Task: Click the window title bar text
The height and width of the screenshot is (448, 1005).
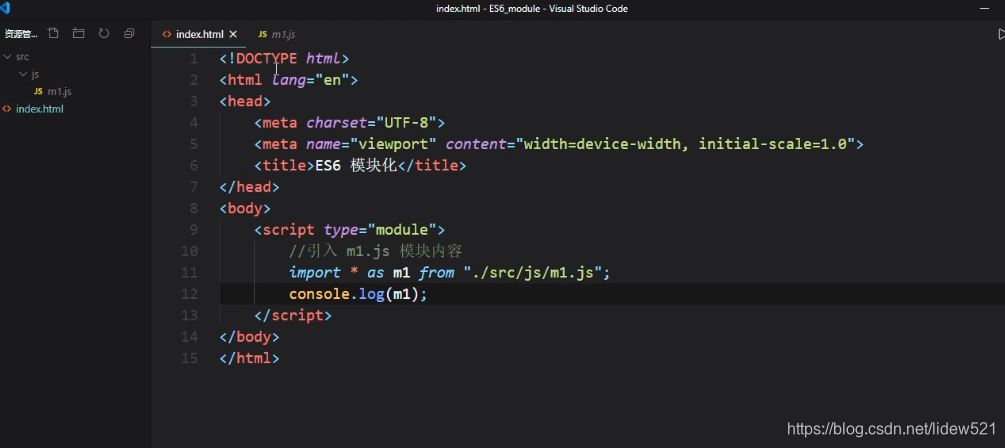Action: pyautogui.click(x=532, y=8)
